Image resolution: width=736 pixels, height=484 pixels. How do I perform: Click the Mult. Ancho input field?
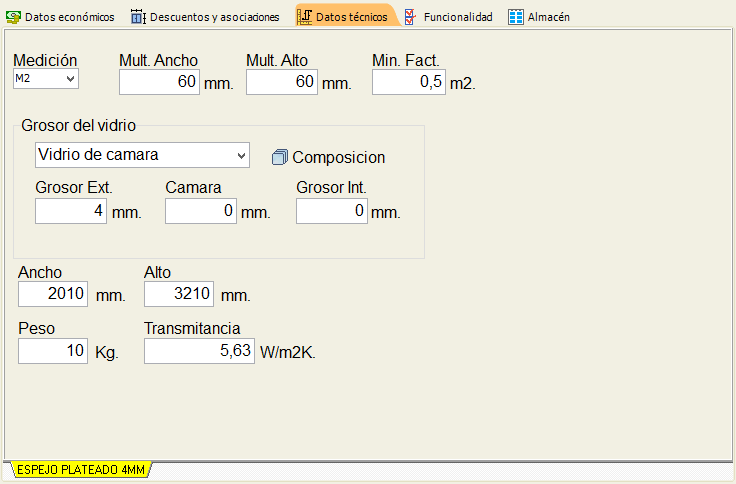coord(159,82)
